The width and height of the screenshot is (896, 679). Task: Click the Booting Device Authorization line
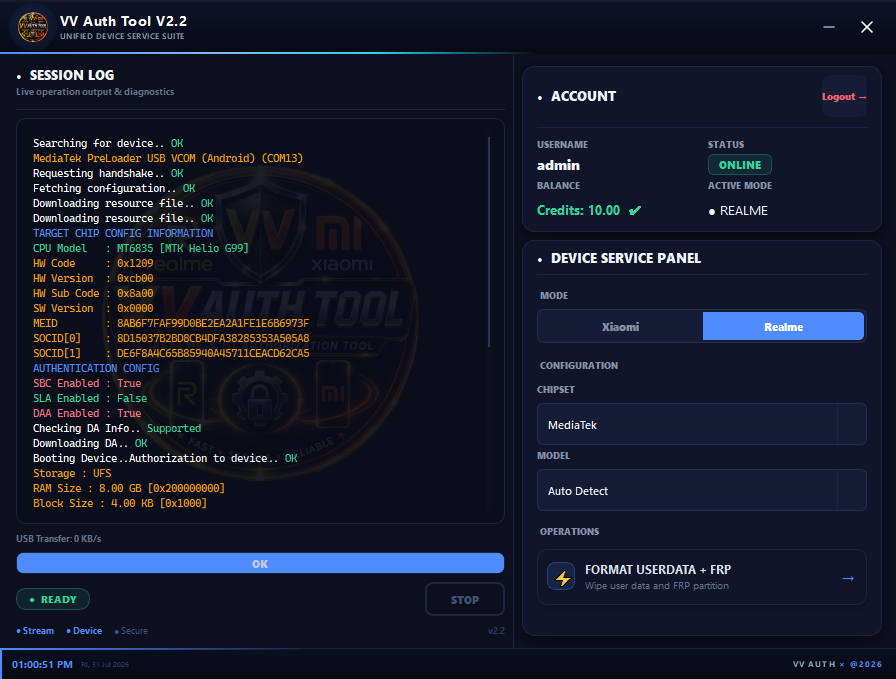165,458
